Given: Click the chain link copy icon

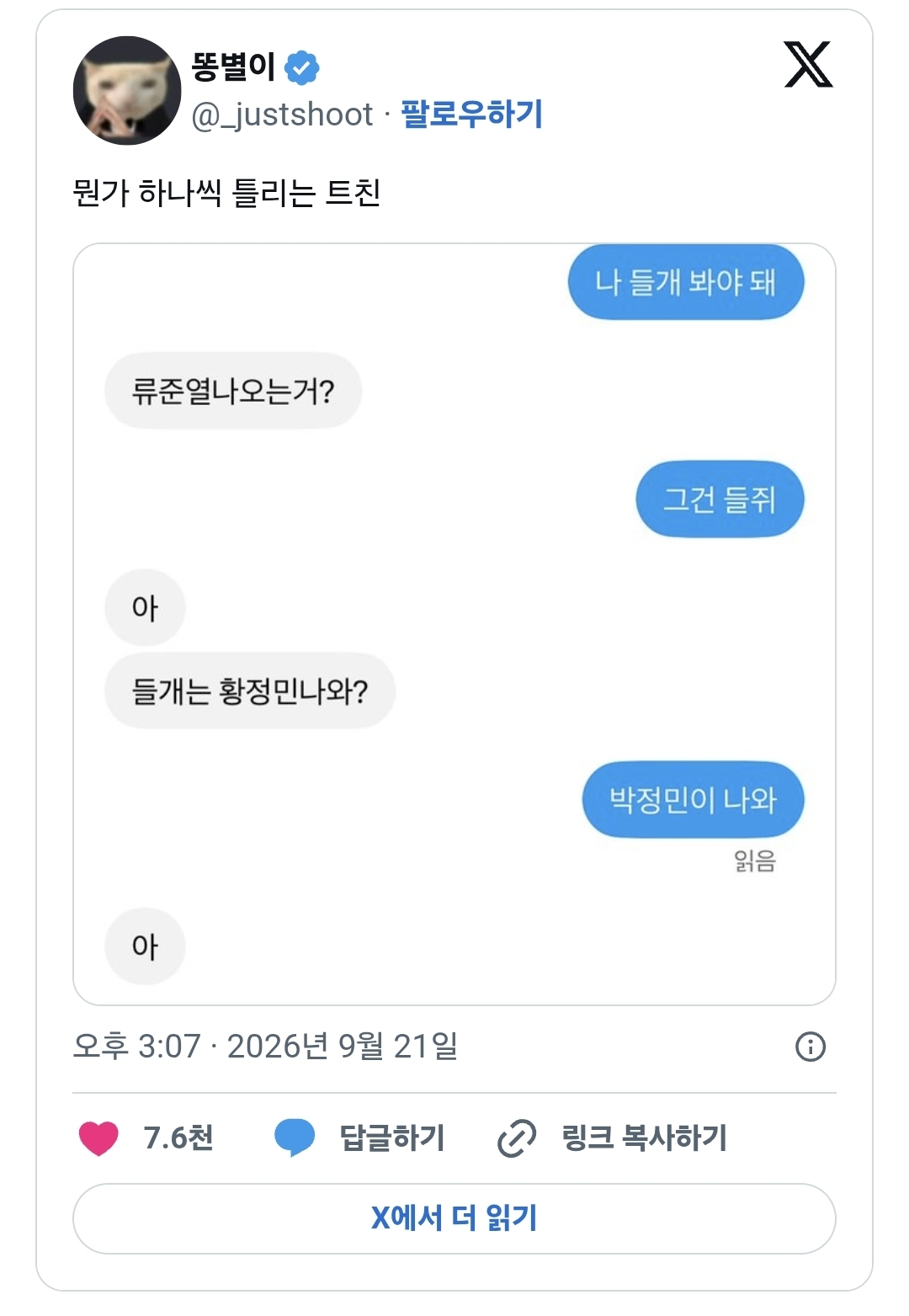Looking at the screenshot, I should (517, 1138).
